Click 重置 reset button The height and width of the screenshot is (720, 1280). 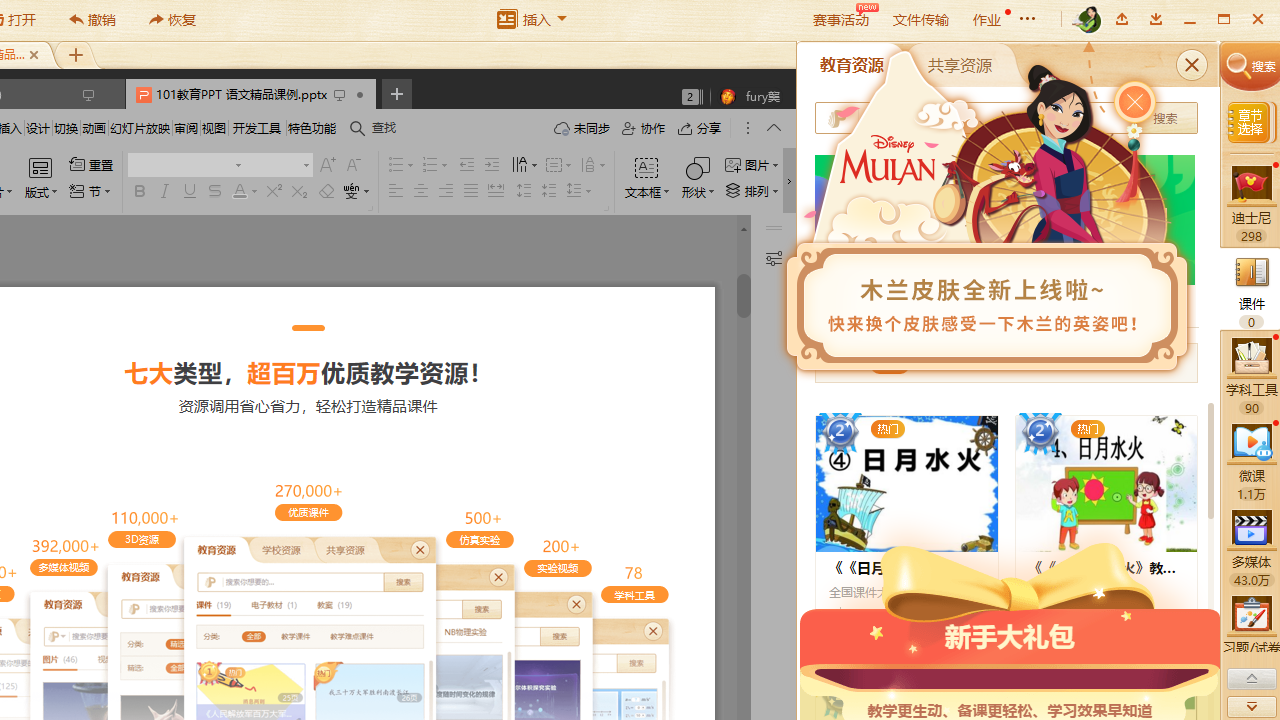tap(91, 165)
